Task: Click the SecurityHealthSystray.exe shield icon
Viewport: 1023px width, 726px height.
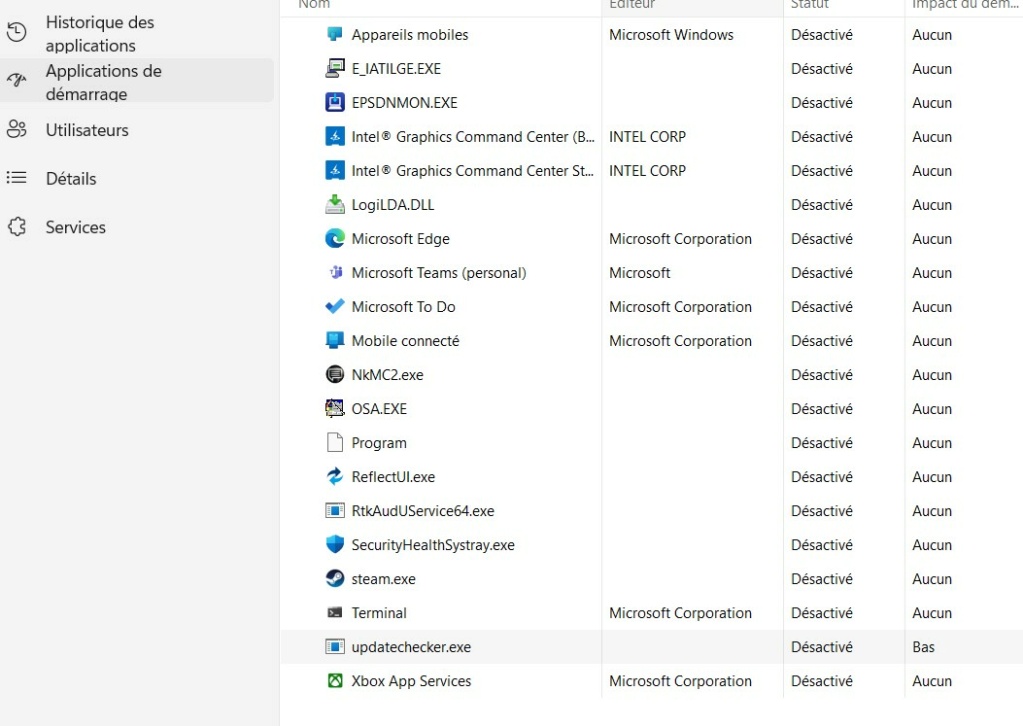Action: [335, 544]
